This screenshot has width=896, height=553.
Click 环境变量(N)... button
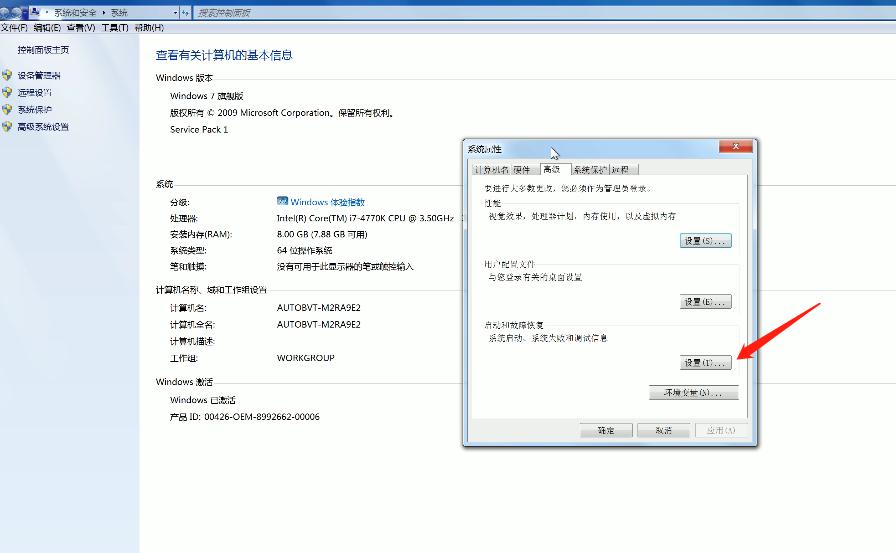[694, 392]
